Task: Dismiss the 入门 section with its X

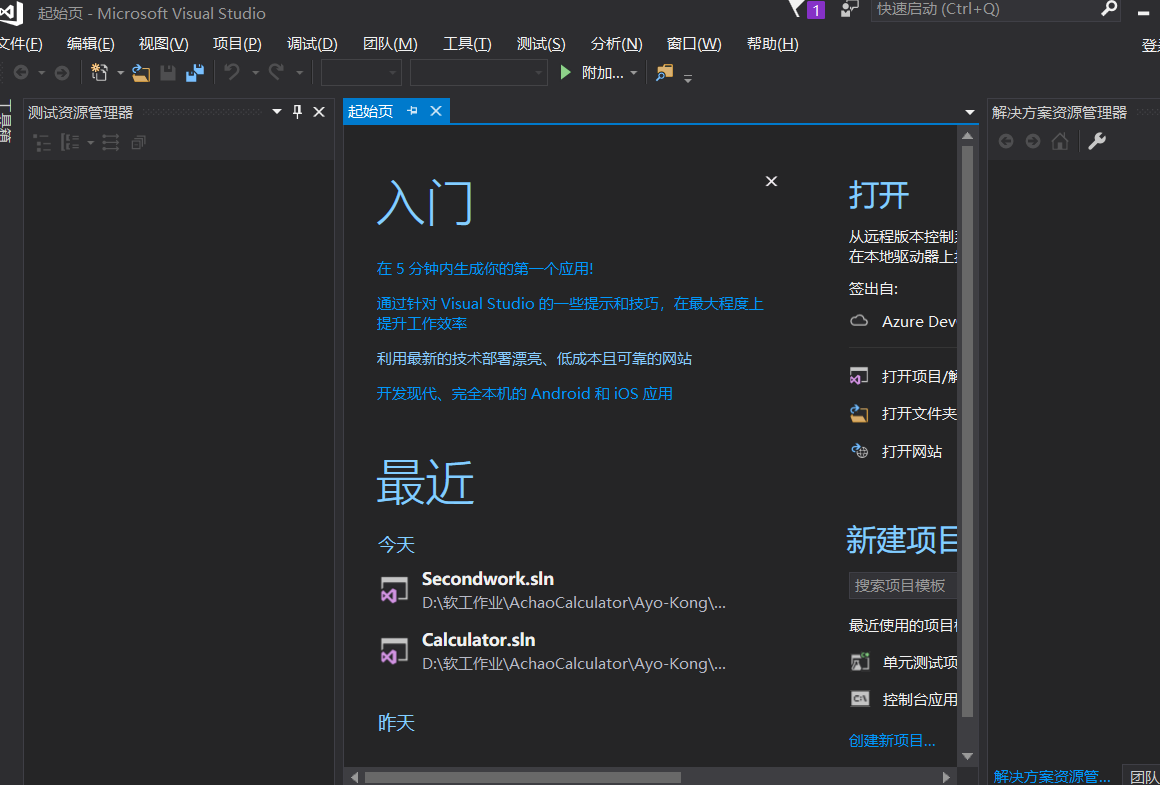Action: [771, 181]
